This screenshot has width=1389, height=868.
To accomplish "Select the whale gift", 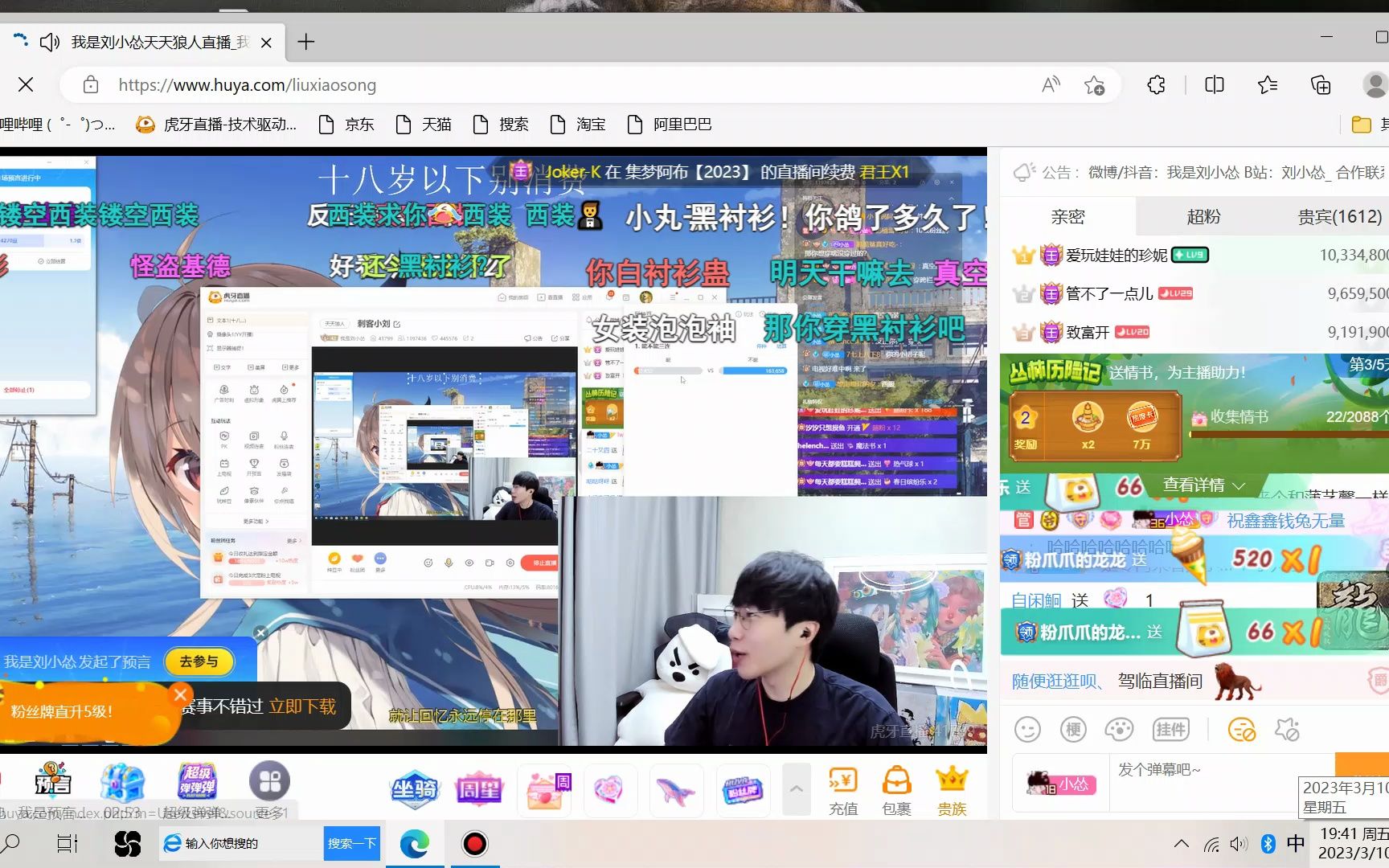I will coord(675,792).
